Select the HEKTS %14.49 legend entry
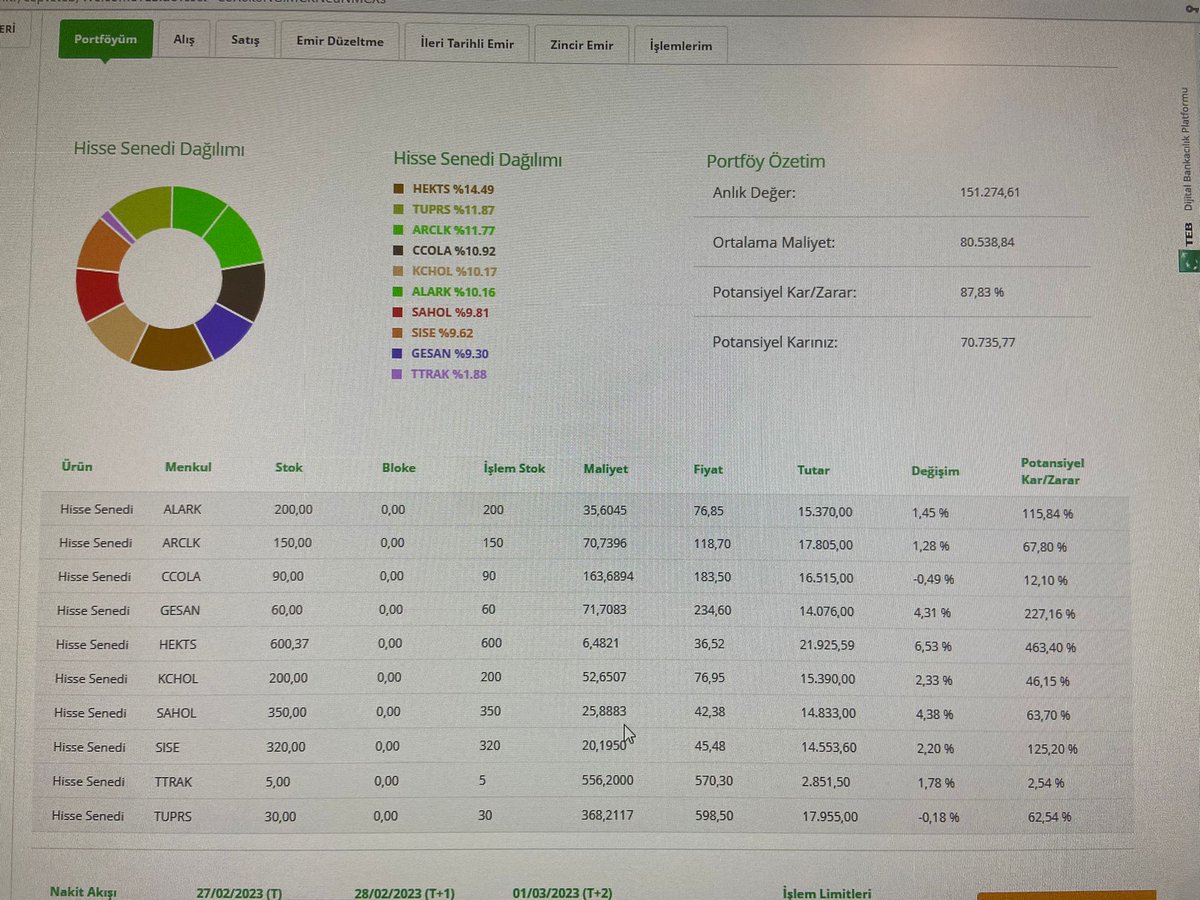1200x900 pixels. coord(453,189)
